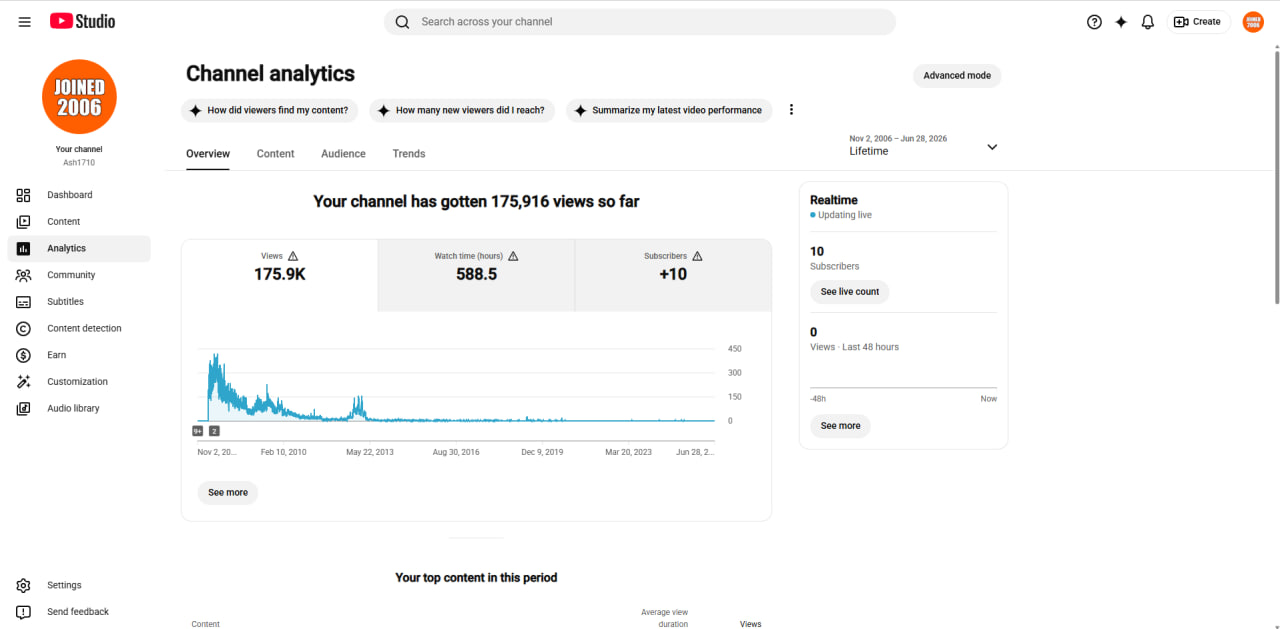
Task: Click the Audio library icon
Action: [x=23, y=408]
